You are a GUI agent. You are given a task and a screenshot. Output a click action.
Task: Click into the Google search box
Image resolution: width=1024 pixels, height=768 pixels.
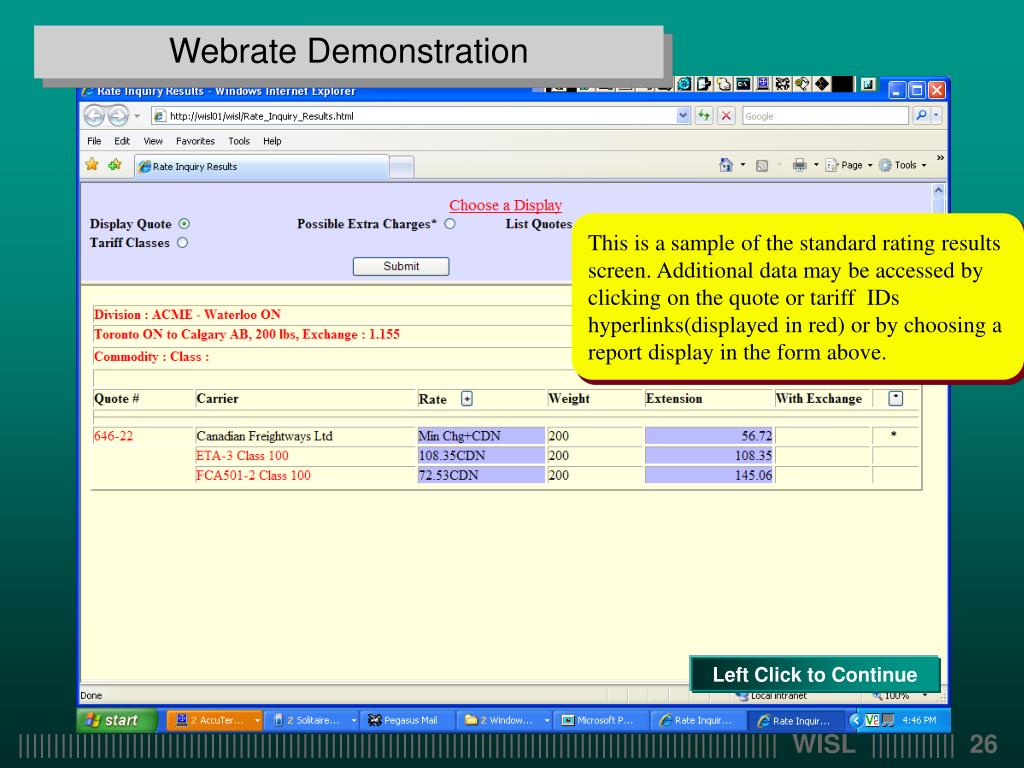pyautogui.click(x=825, y=116)
